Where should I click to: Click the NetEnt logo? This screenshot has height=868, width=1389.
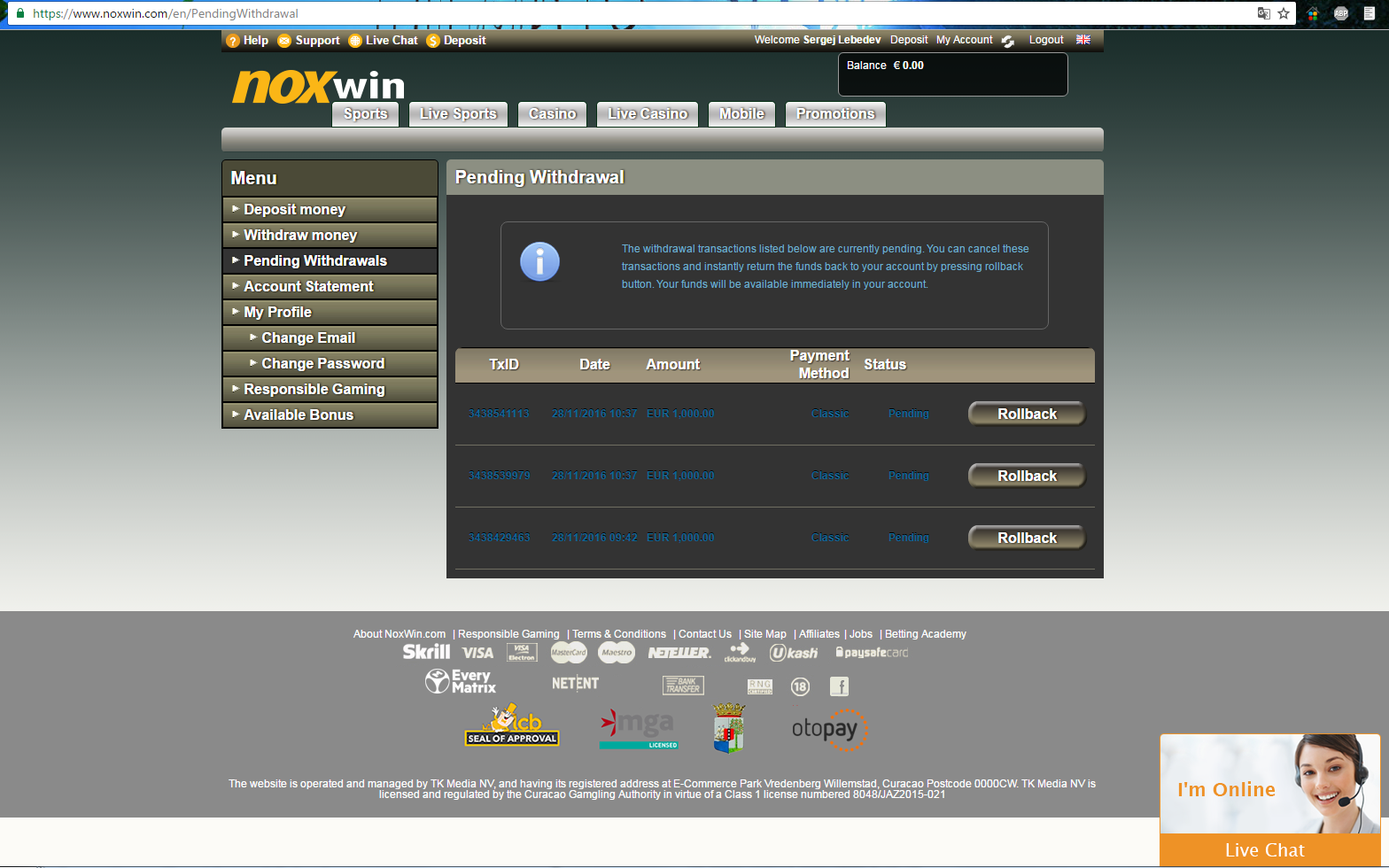click(x=575, y=683)
